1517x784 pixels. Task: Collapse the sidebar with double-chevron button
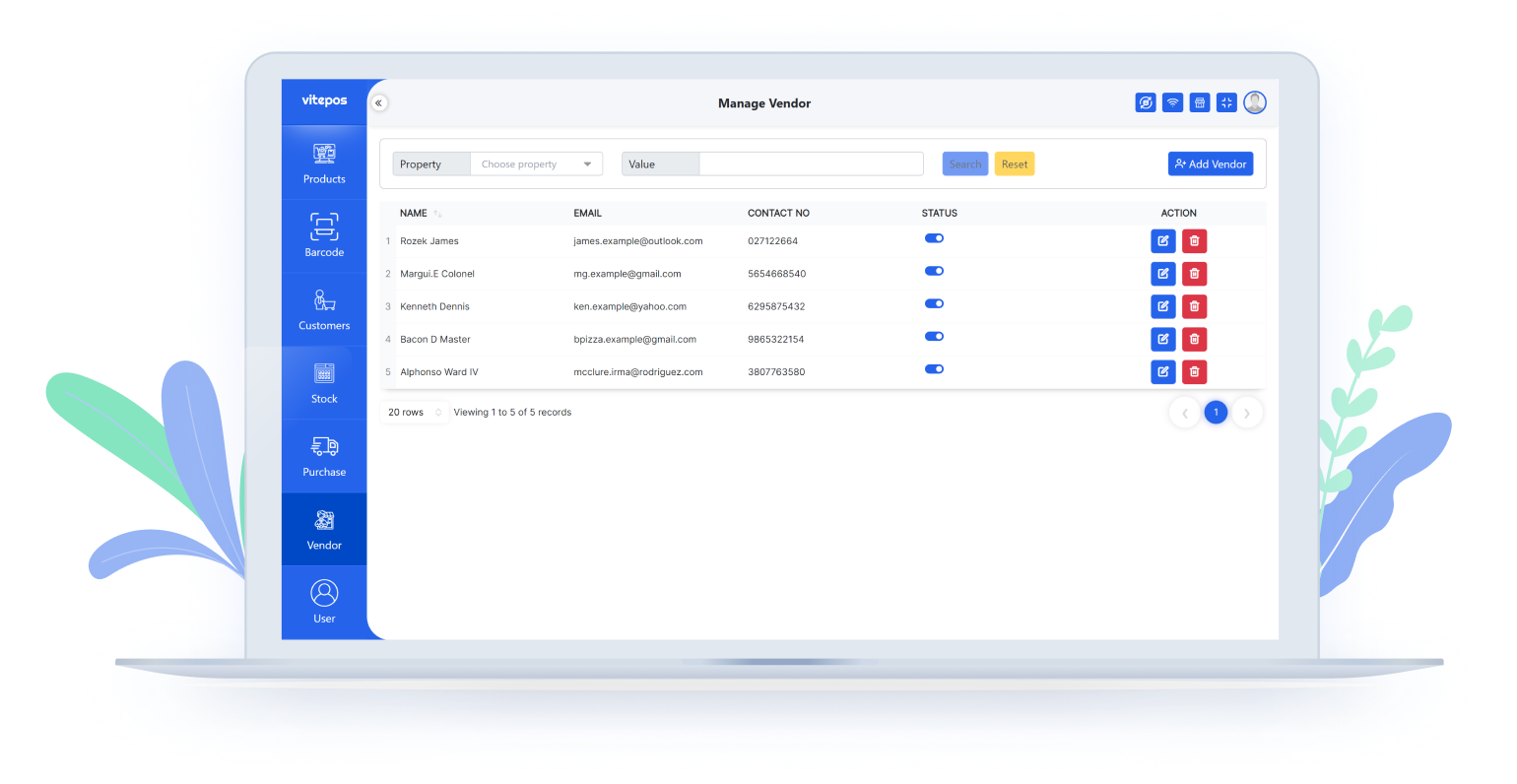[379, 102]
